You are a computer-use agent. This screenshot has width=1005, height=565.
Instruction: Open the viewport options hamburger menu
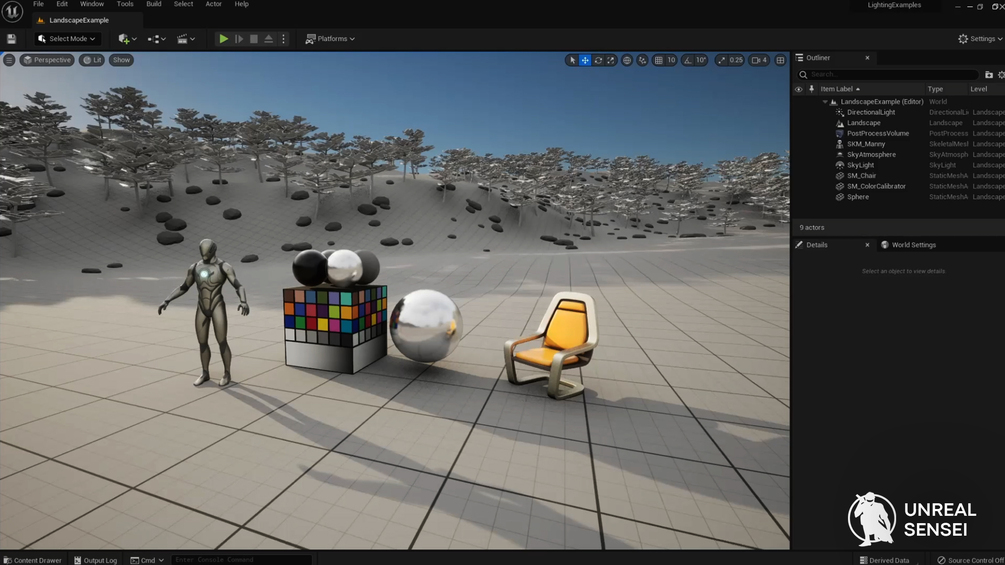9,60
